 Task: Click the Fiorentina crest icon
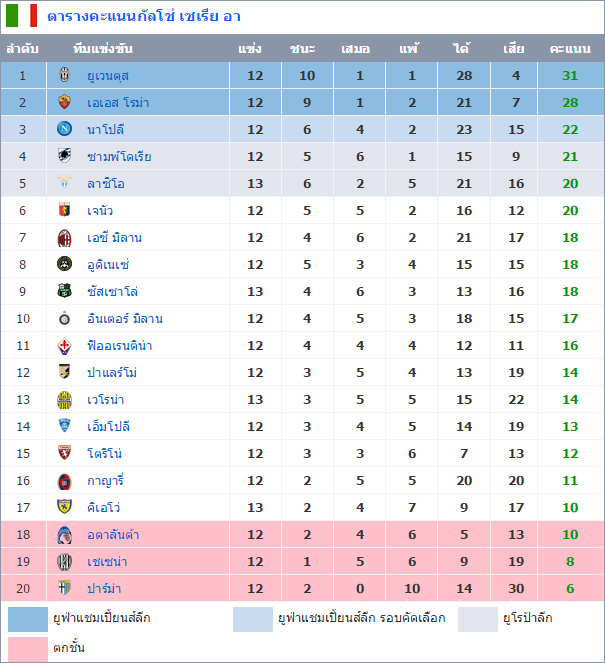[65, 345]
